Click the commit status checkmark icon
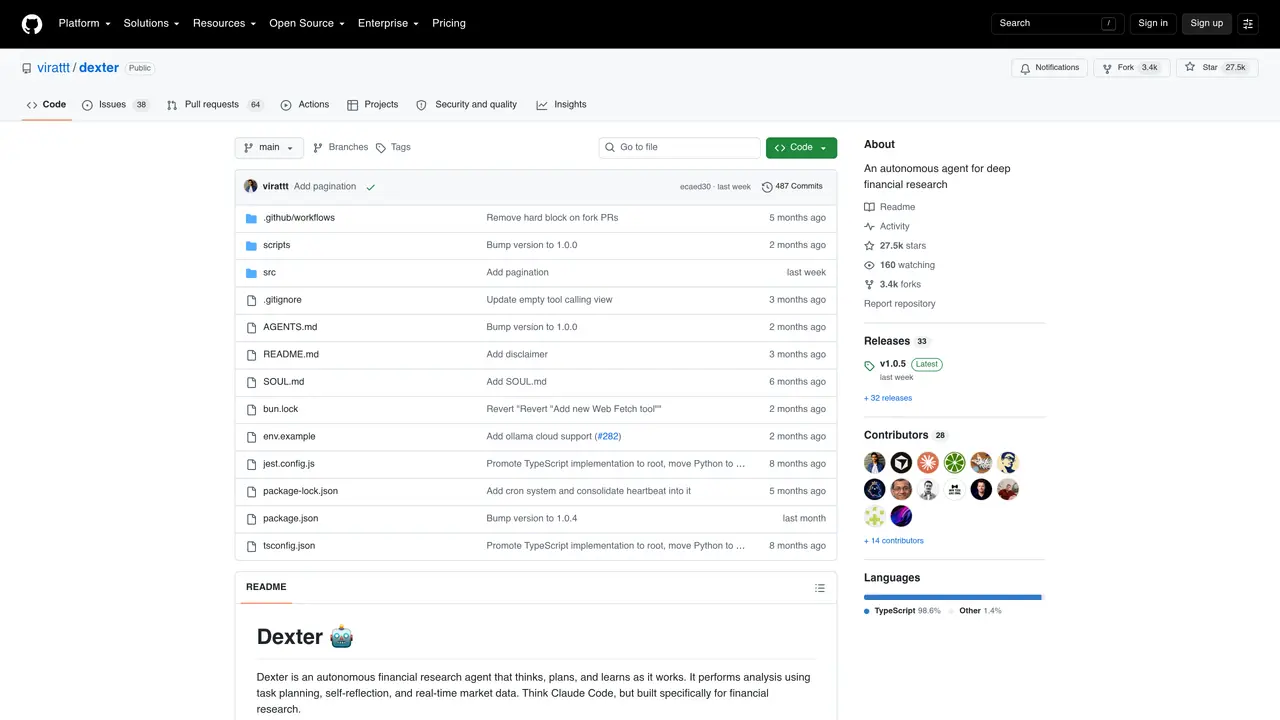Image resolution: width=1280 pixels, height=720 pixels. tap(371, 187)
